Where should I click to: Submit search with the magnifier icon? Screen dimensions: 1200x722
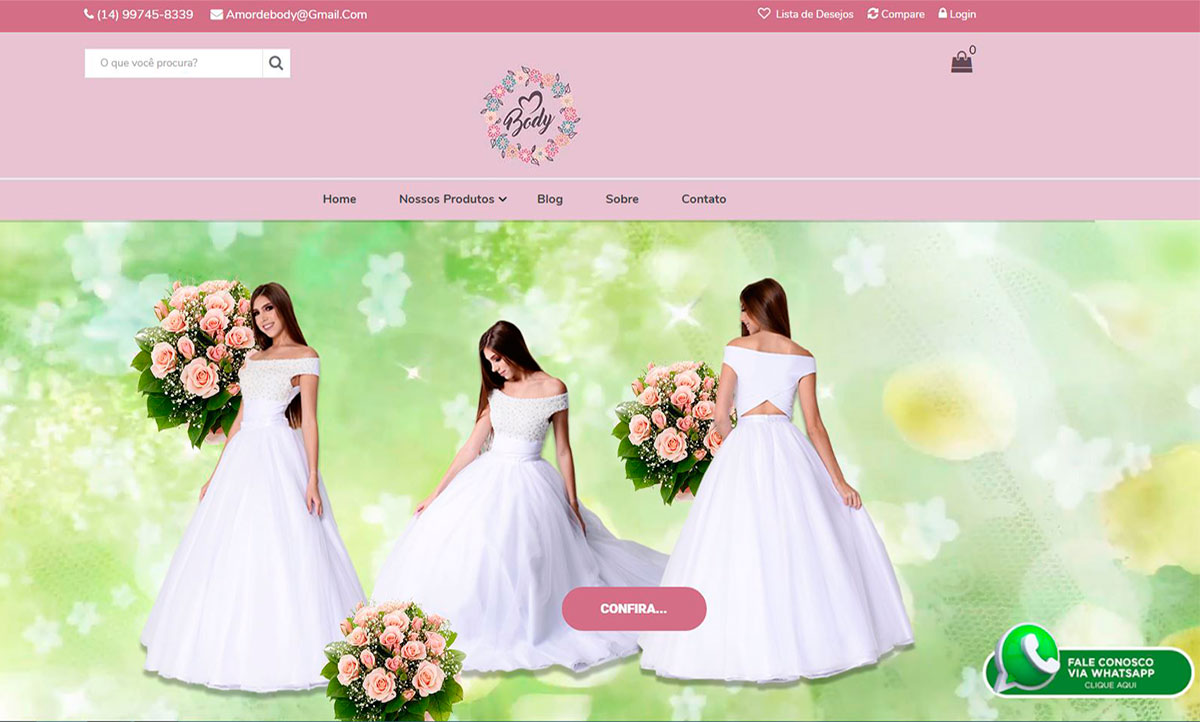(x=276, y=63)
